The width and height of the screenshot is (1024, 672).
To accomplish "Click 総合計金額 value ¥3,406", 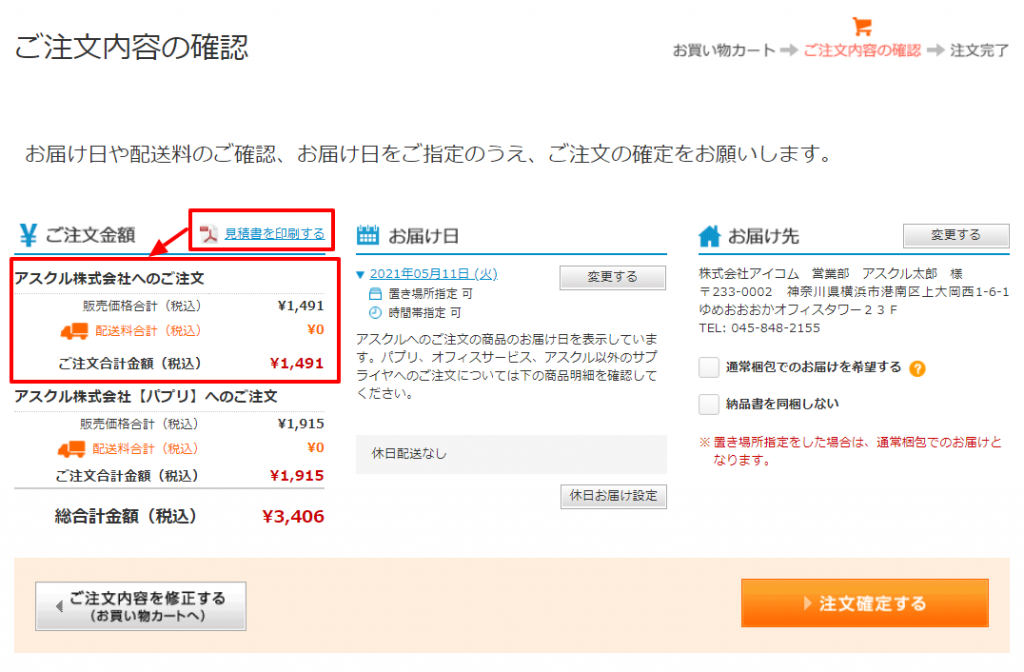I will [x=293, y=517].
